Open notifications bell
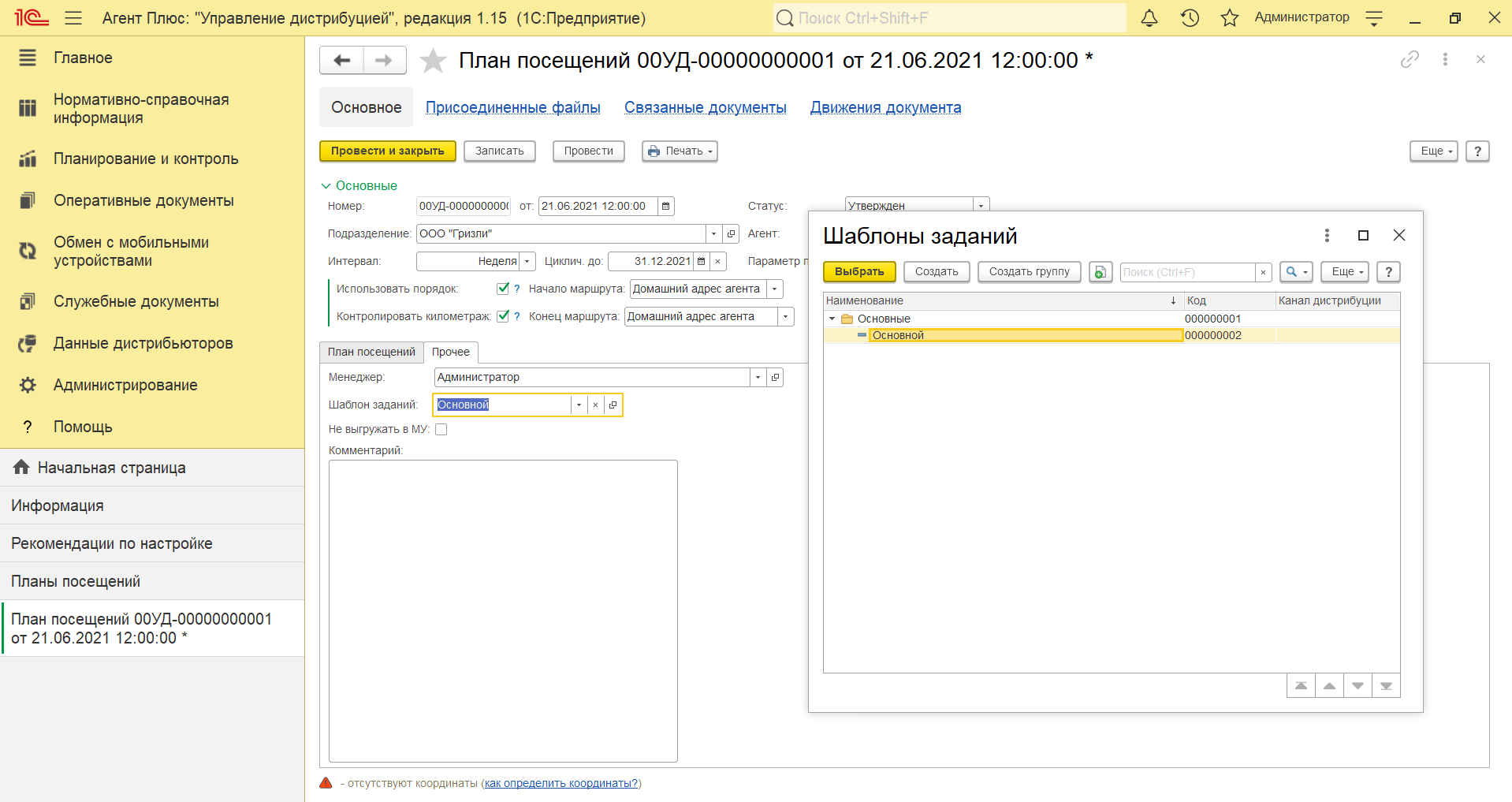This screenshot has width=1512, height=802. [1149, 17]
